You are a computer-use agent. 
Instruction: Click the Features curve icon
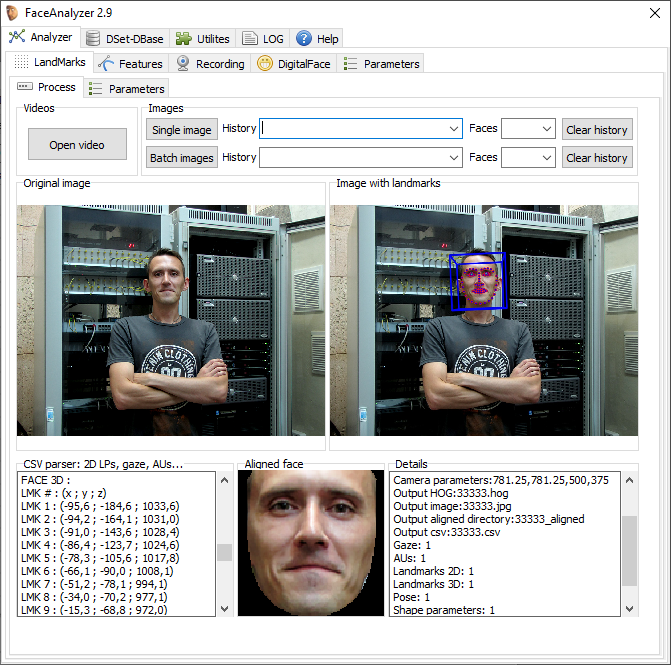click(106, 64)
